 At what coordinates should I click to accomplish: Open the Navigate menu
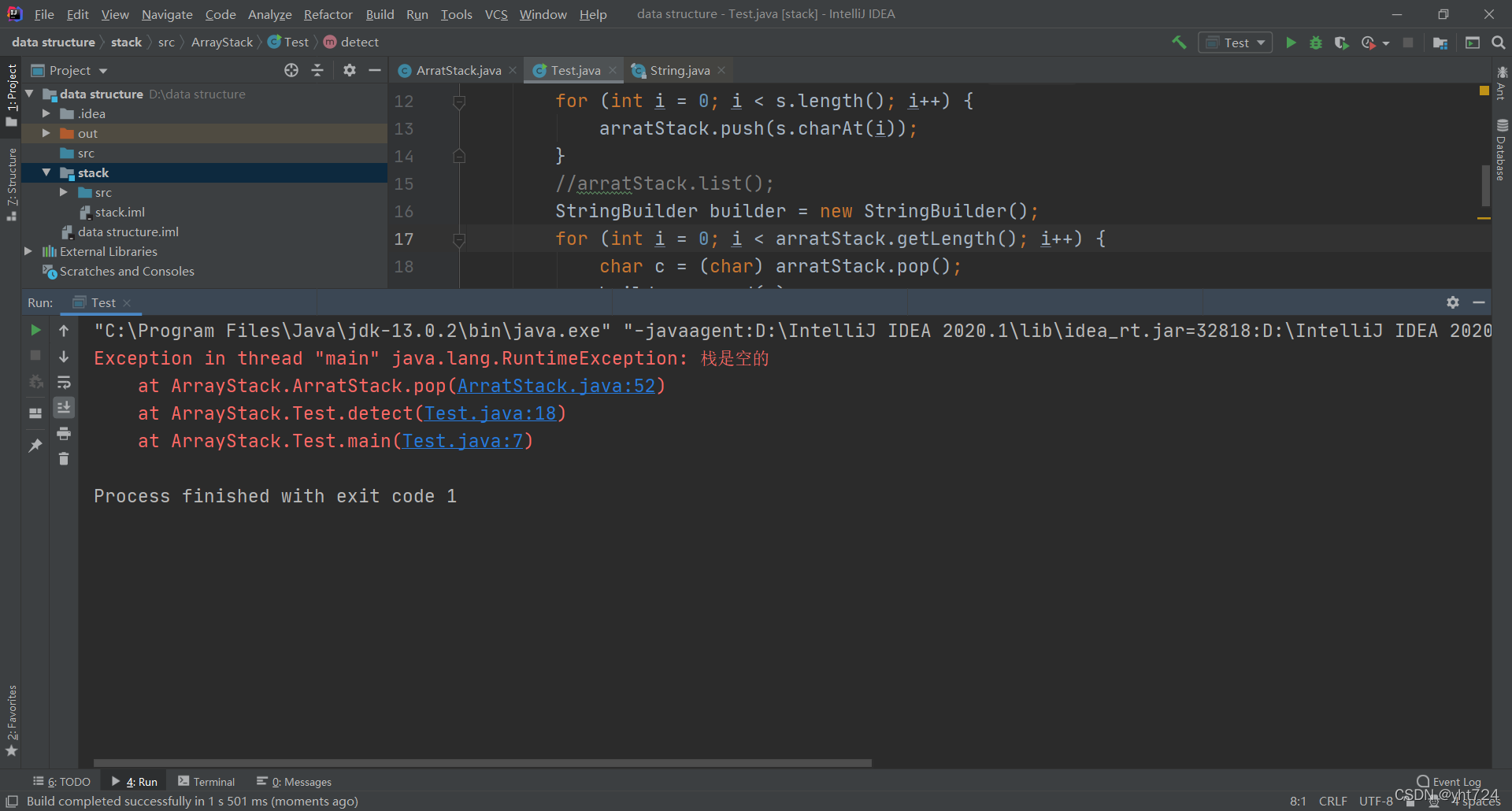(167, 14)
